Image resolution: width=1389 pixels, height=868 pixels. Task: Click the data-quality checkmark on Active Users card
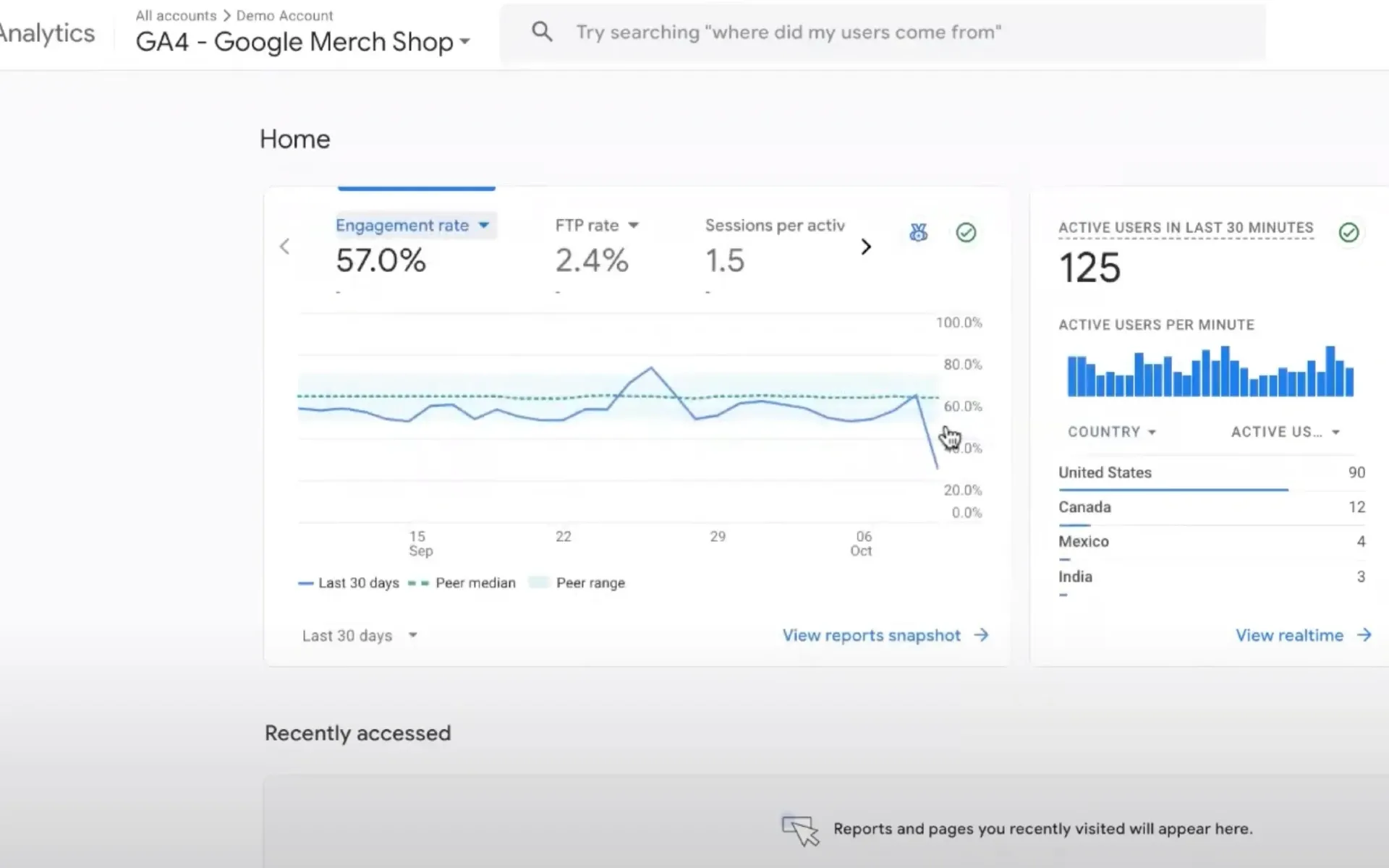(1348, 233)
